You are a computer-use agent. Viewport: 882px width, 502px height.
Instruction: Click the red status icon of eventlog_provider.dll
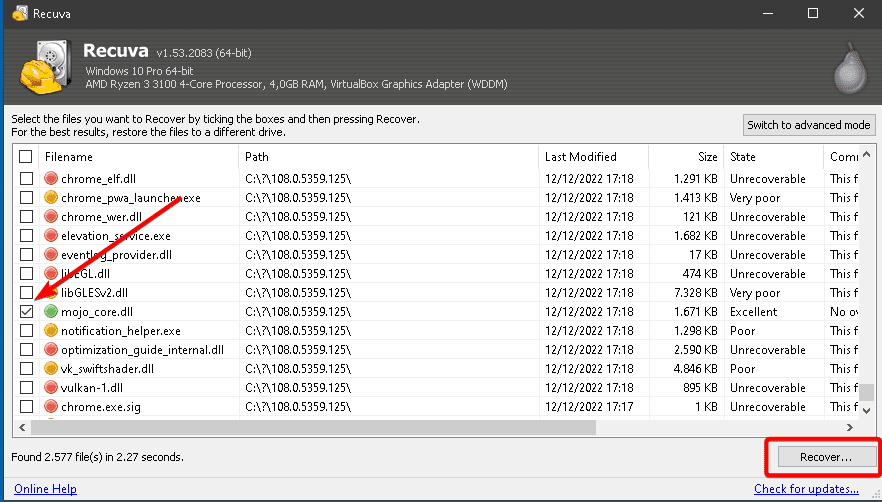[51, 254]
